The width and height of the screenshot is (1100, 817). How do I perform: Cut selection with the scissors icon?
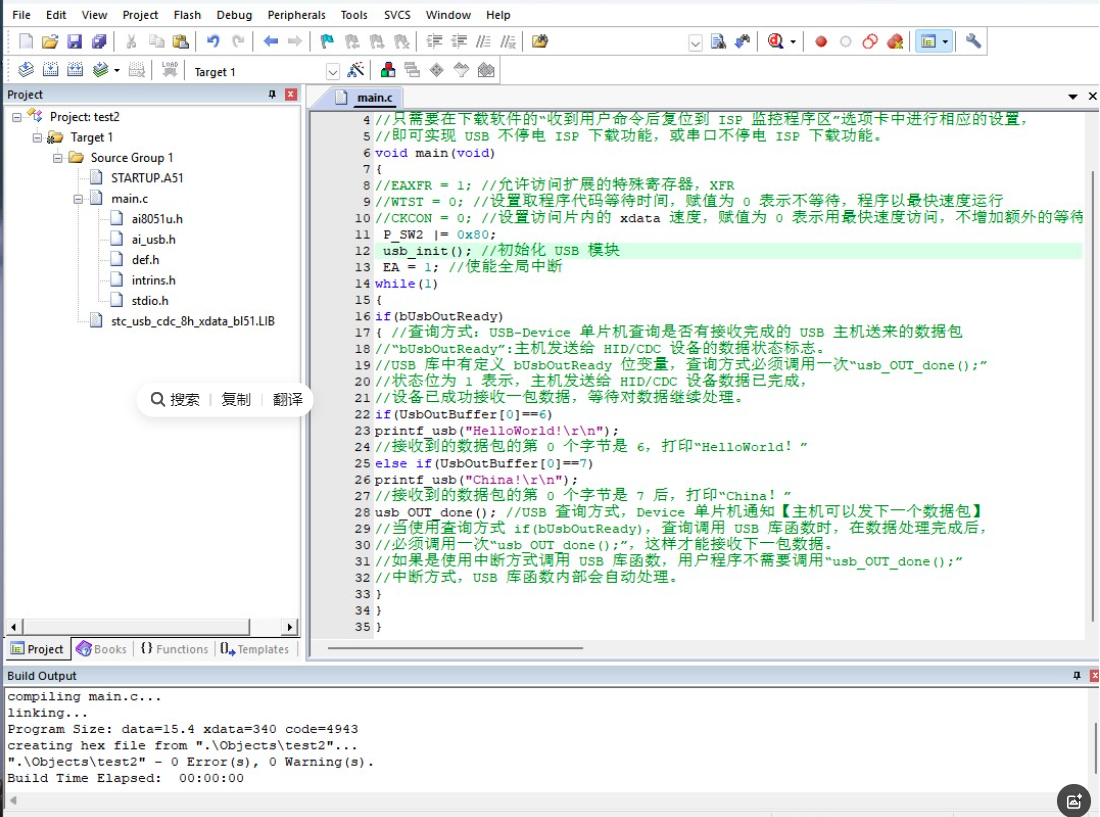pos(131,41)
